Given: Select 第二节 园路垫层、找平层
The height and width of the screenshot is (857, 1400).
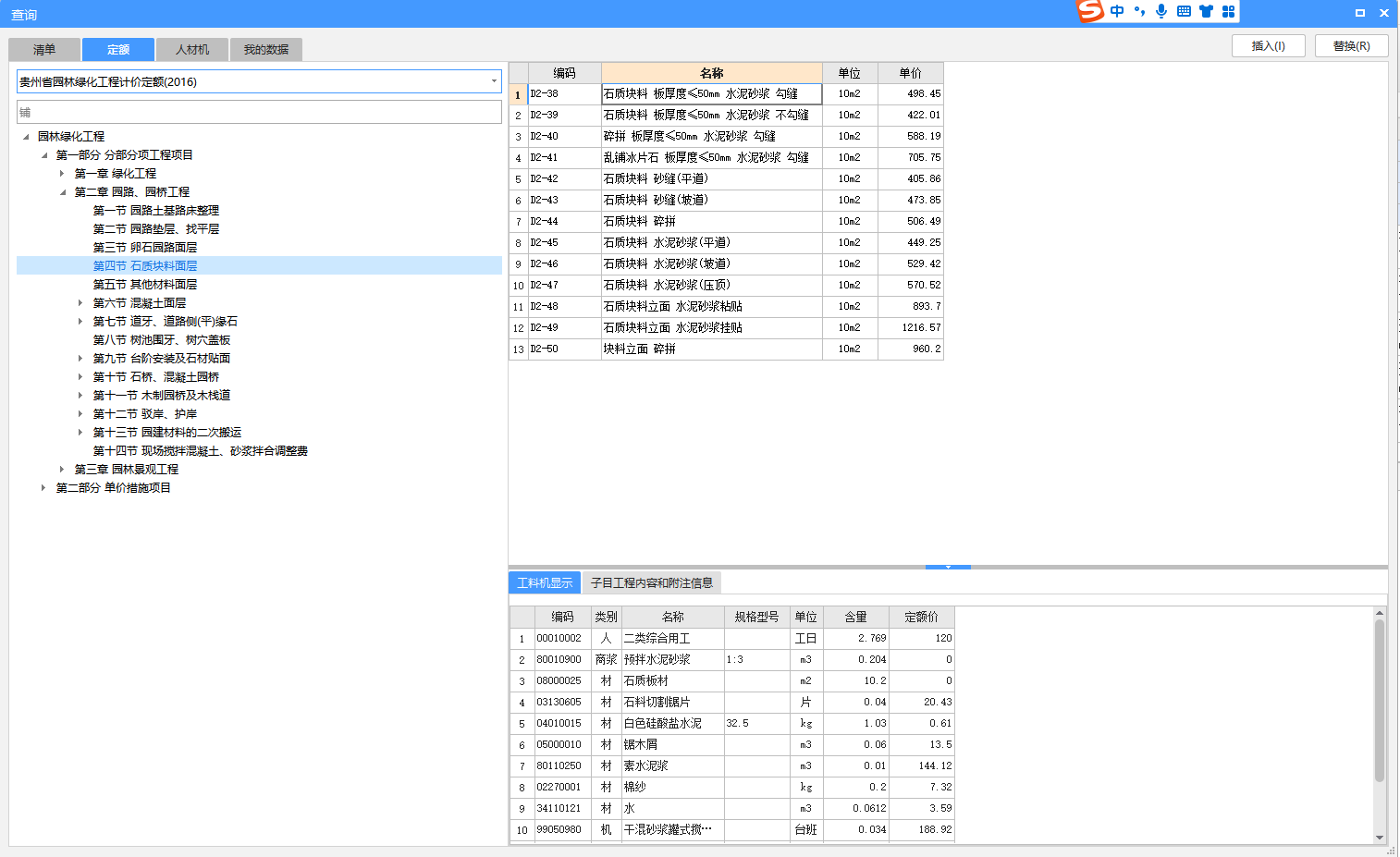Looking at the screenshot, I should click(x=156, y=229).
